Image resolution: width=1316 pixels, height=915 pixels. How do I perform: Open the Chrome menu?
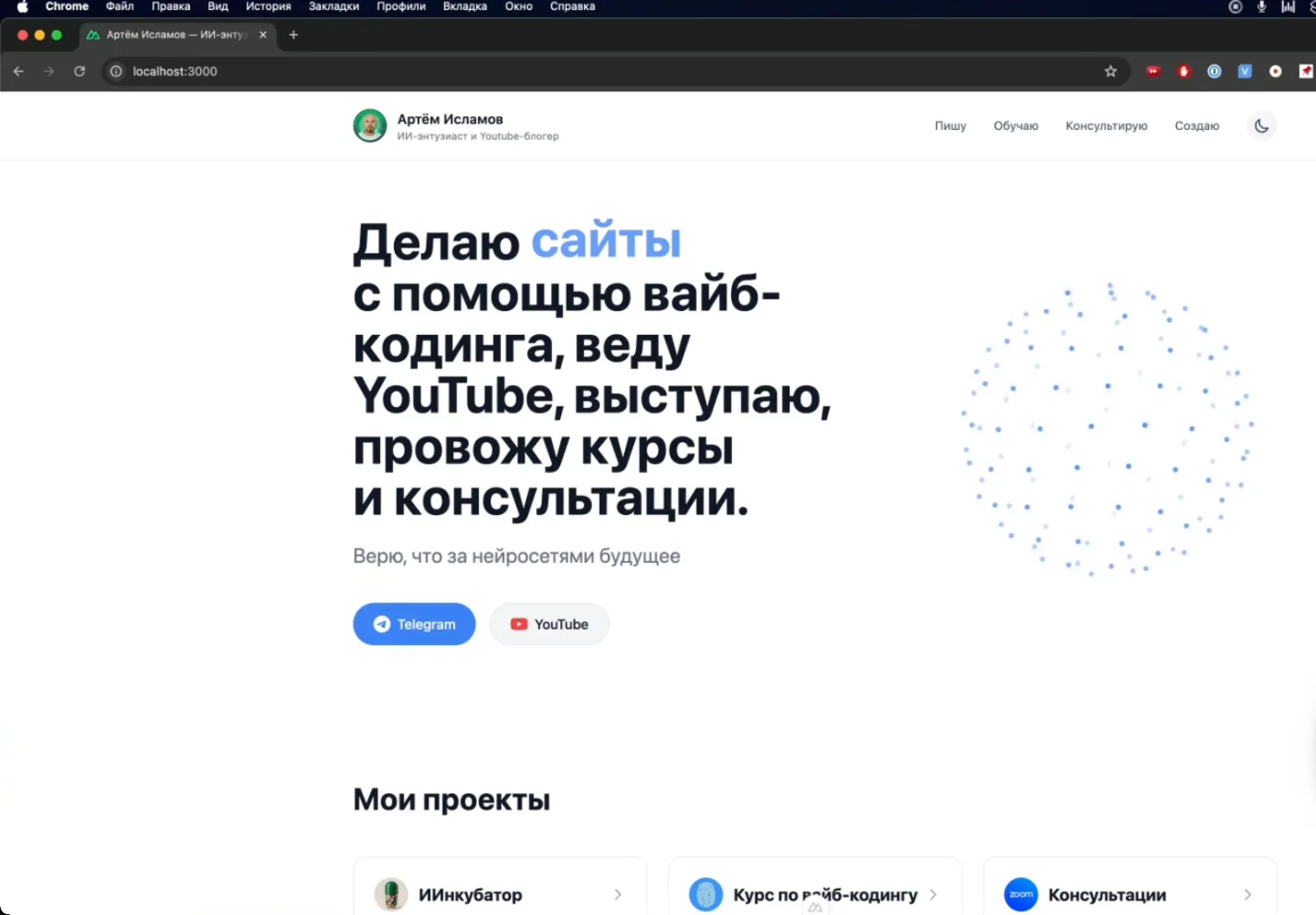pos(67,7)
